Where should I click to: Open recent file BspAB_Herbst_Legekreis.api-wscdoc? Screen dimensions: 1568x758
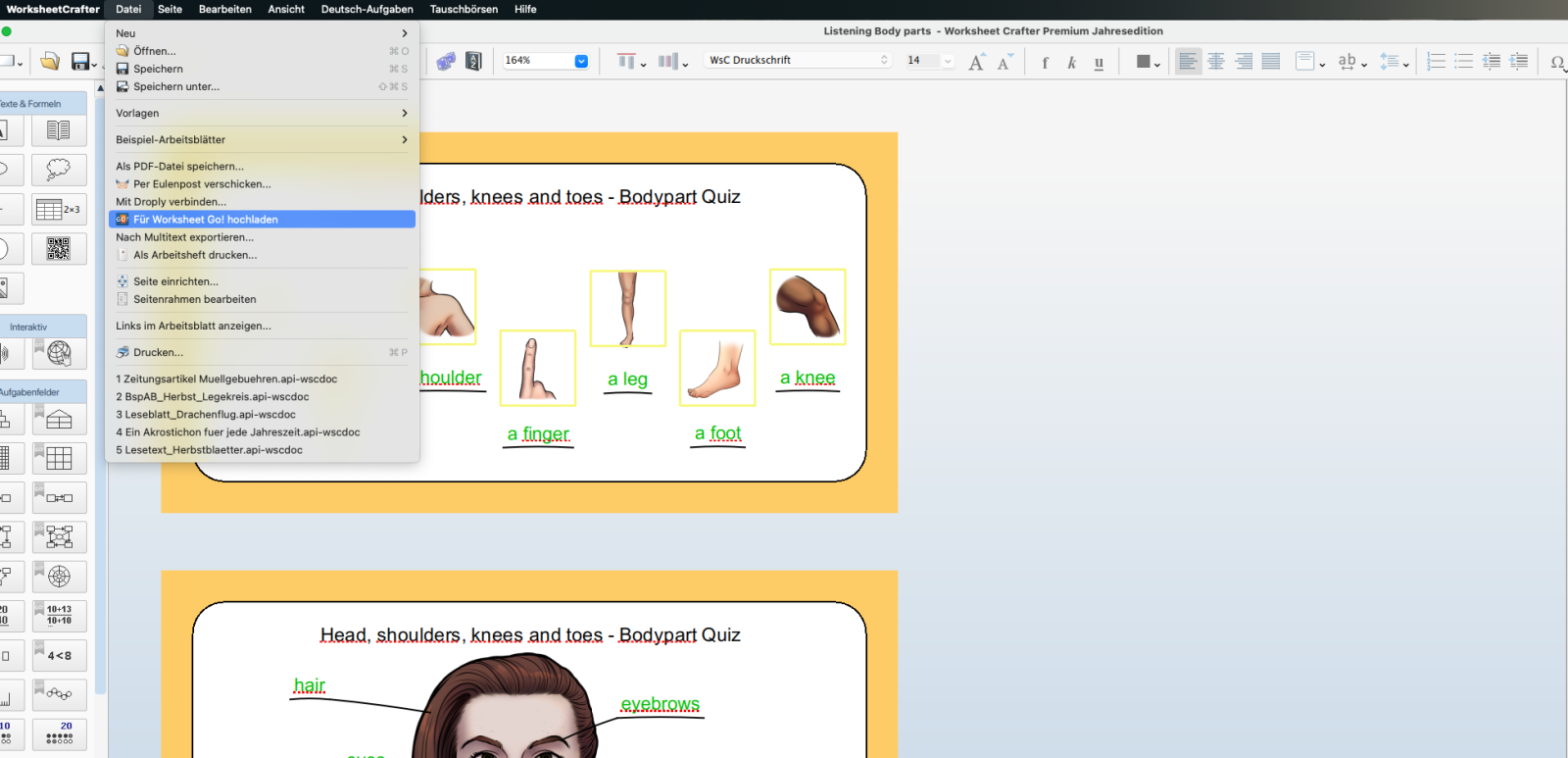[x=213, y=397]
